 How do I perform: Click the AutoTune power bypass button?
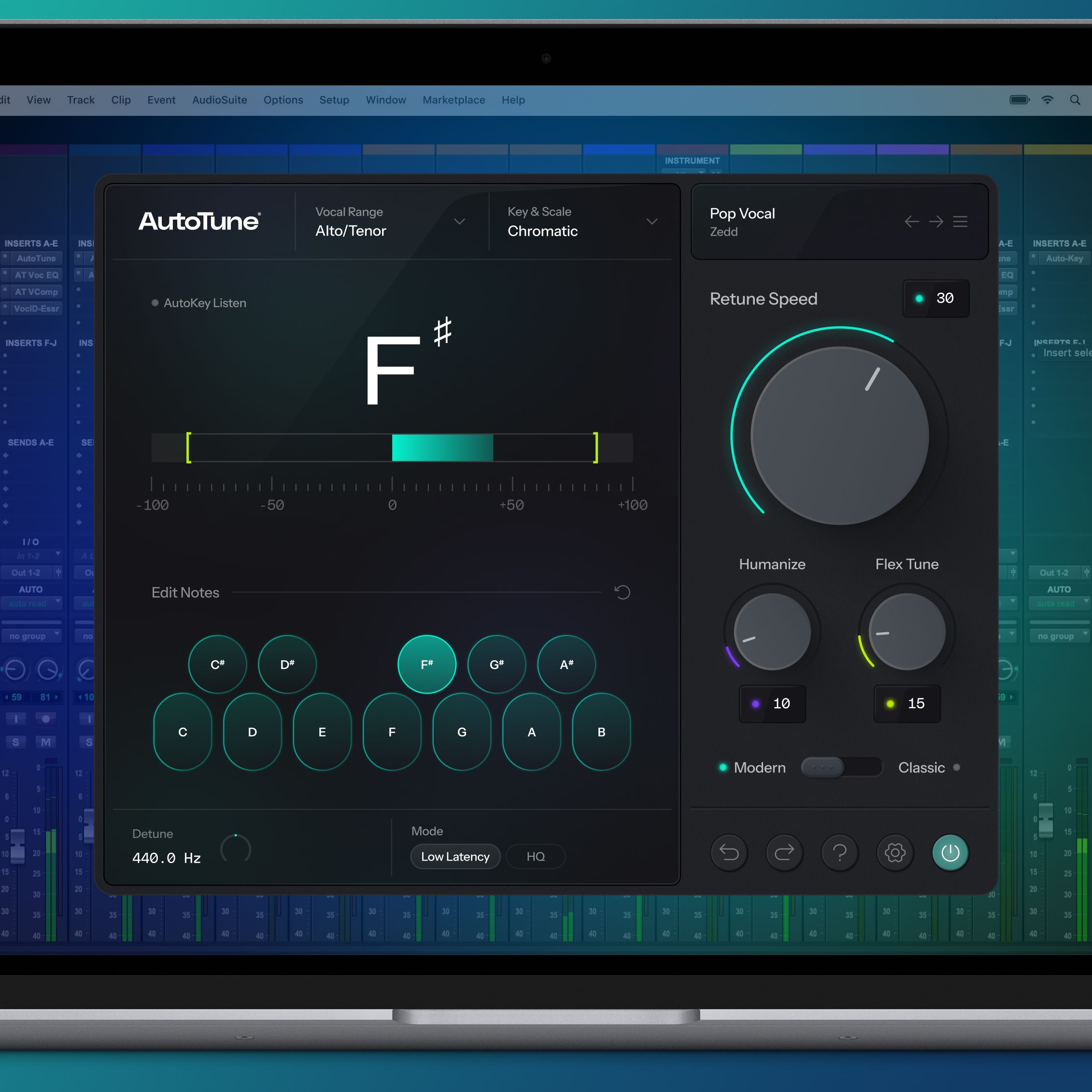(x=950, y=852)
